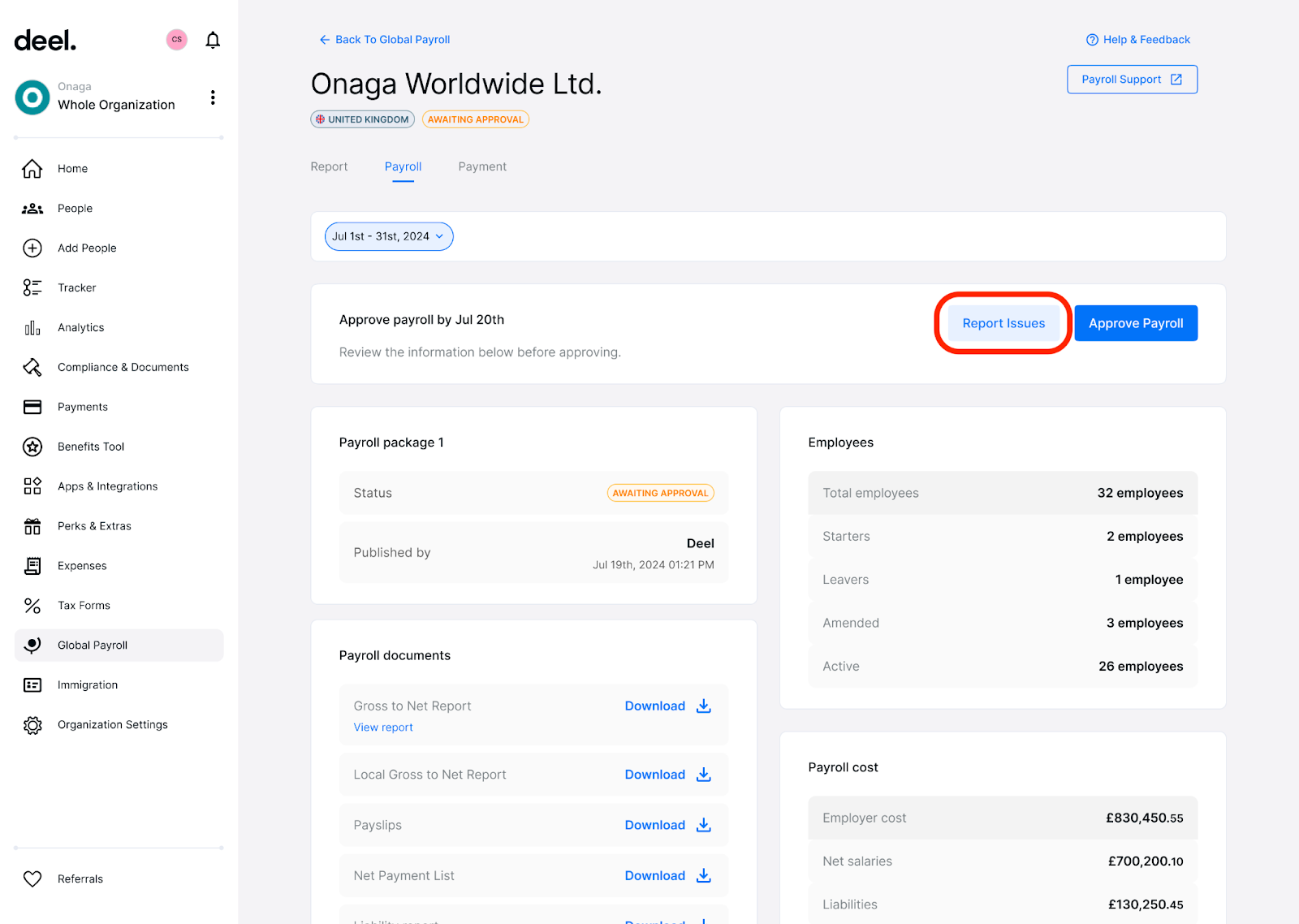
Task: Click the Tracker list icon
Action: coord(32,287)
